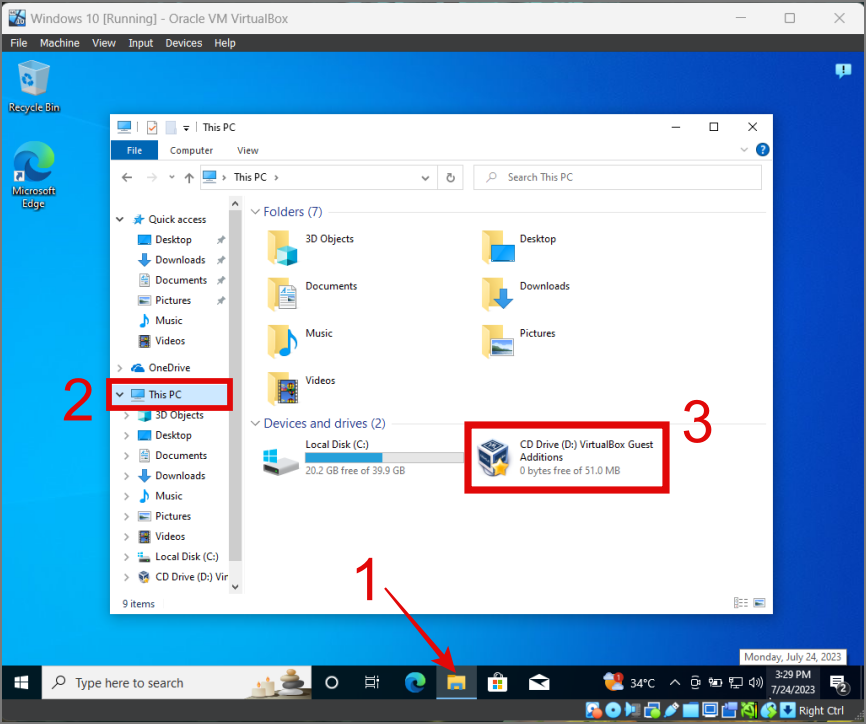Select This PC in navigation pane
This screenshot has width=866, height=724.
point(165,394)
